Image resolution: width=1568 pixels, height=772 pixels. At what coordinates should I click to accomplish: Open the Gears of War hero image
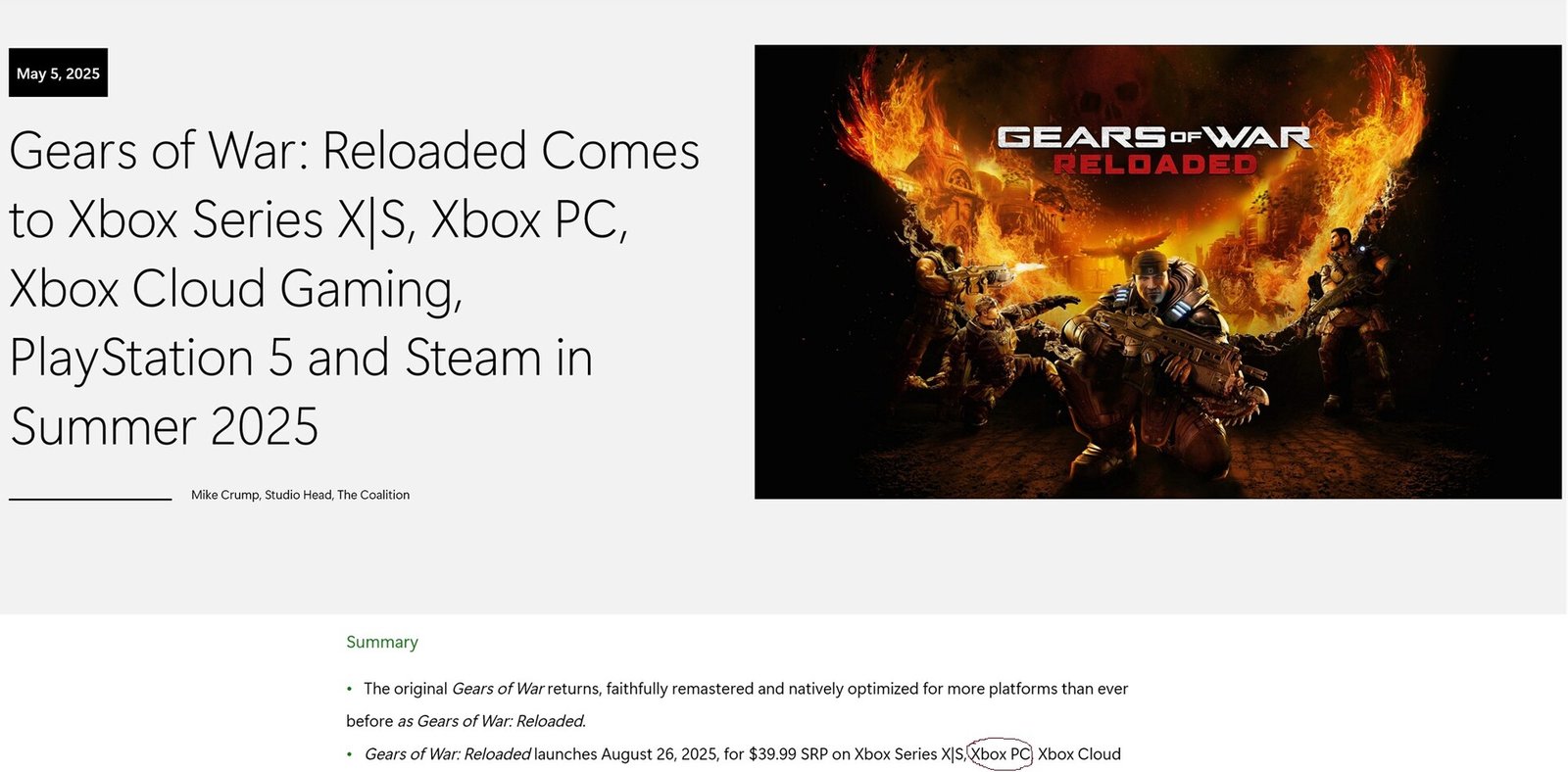coord(1157,271)
